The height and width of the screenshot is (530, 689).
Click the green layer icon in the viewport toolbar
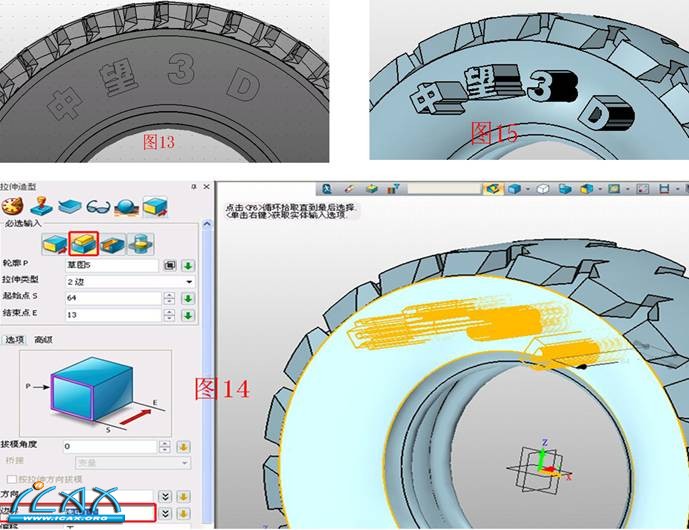click(x=372, y=189)
